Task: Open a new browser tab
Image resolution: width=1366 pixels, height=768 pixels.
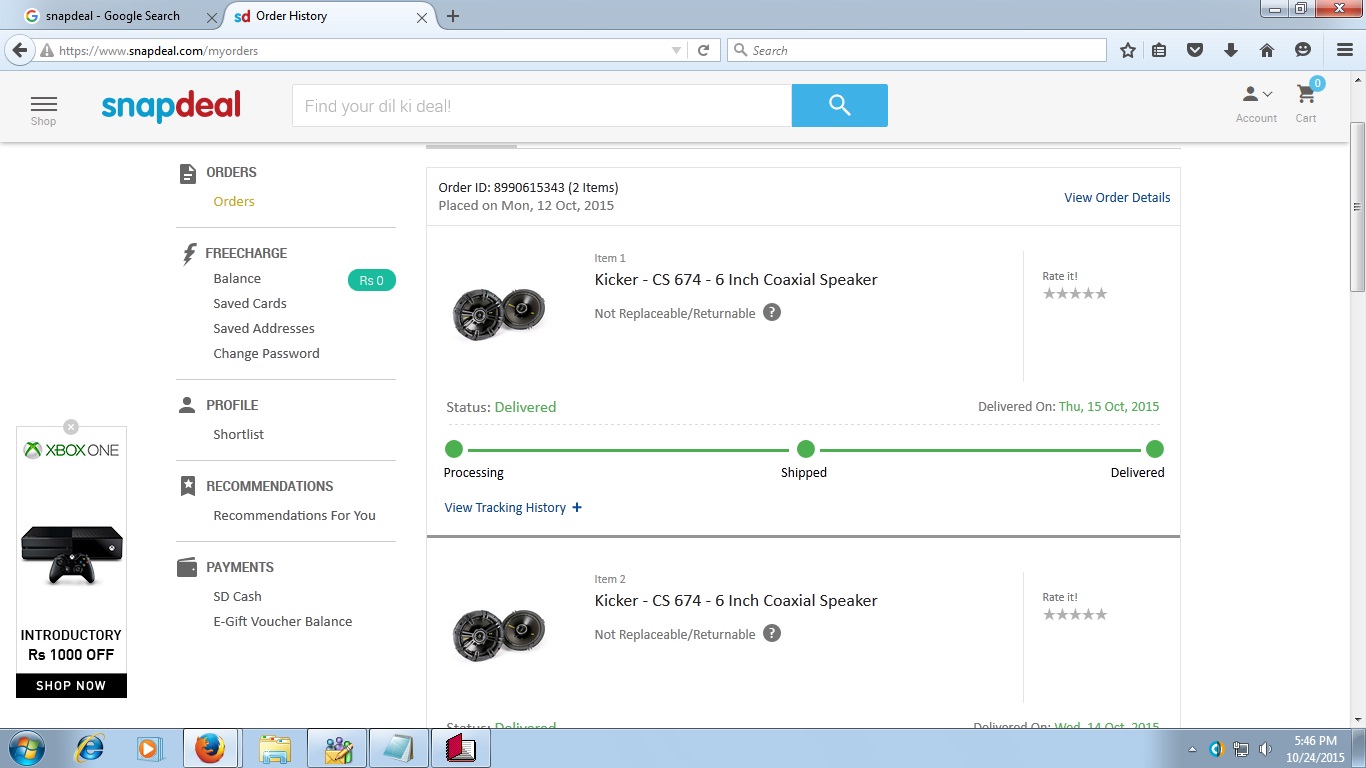Action: [x=453, y=16]
